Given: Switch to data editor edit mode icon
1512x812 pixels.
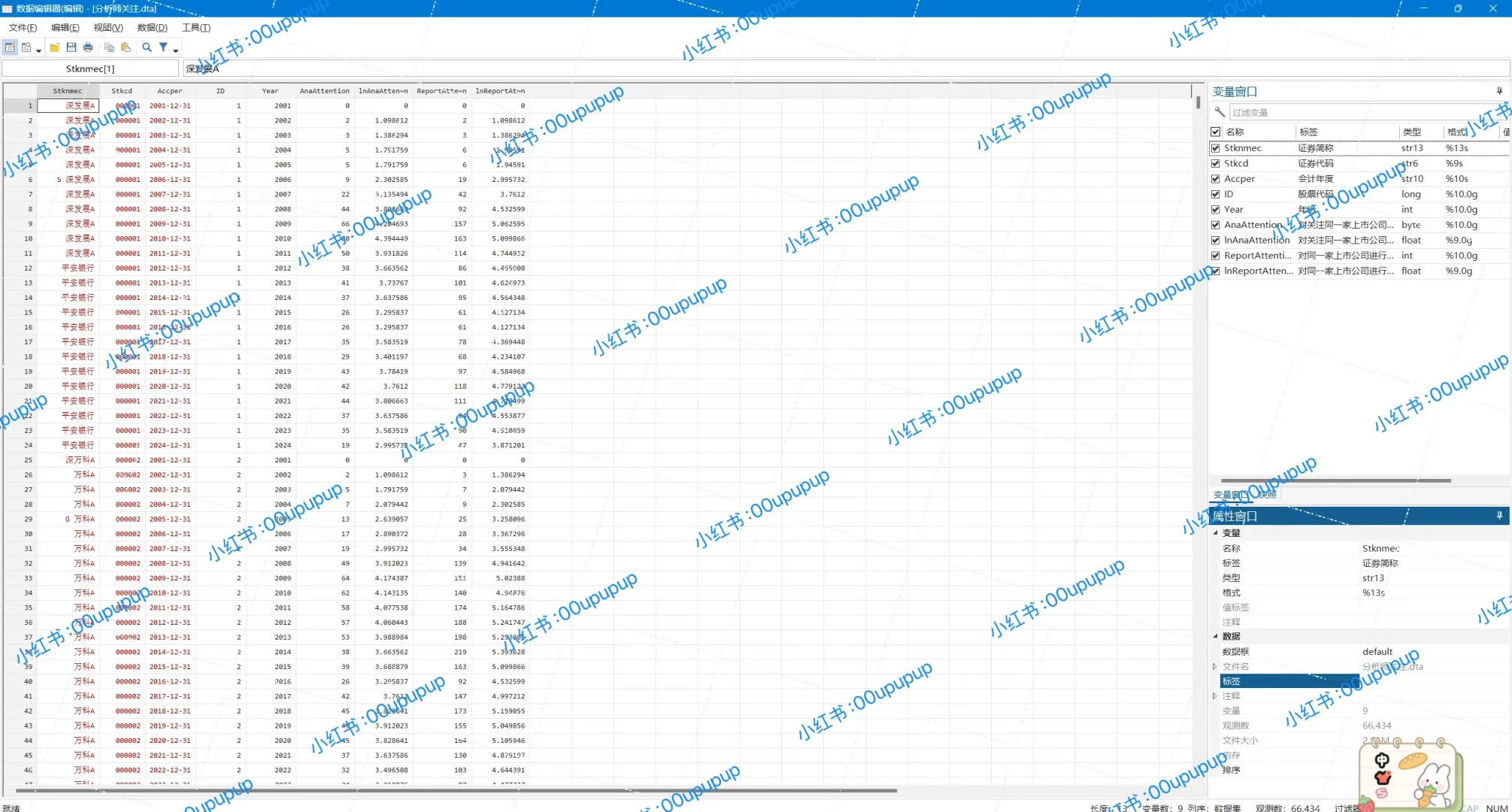Looking at the screenshot, I should pos(10,47).
